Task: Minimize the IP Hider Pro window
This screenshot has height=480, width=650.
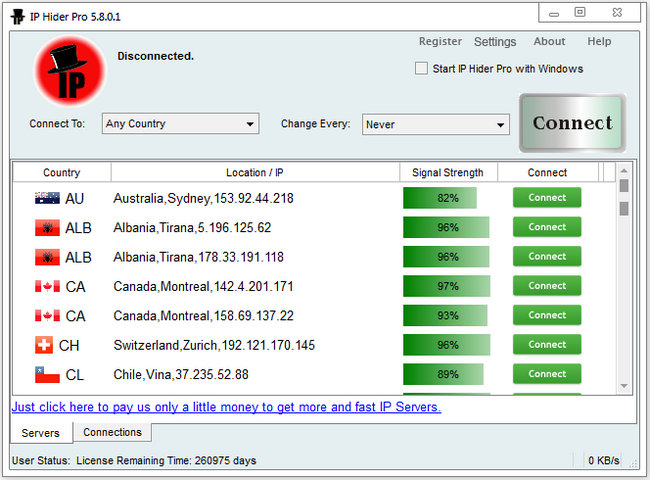Action: pyautogui.click(x=554, y=13)
